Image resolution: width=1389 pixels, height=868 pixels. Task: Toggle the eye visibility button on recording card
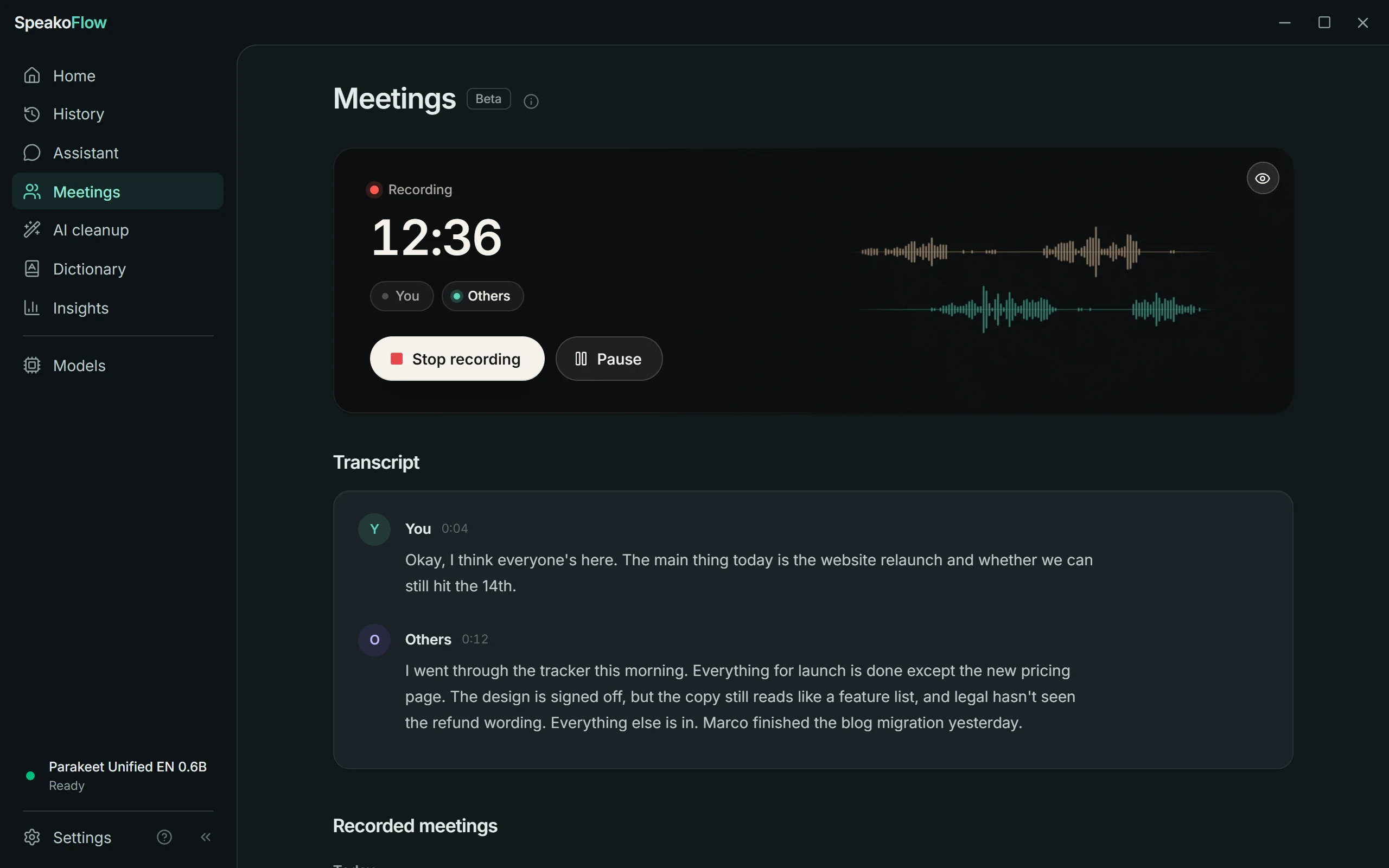pos(1263,178)
